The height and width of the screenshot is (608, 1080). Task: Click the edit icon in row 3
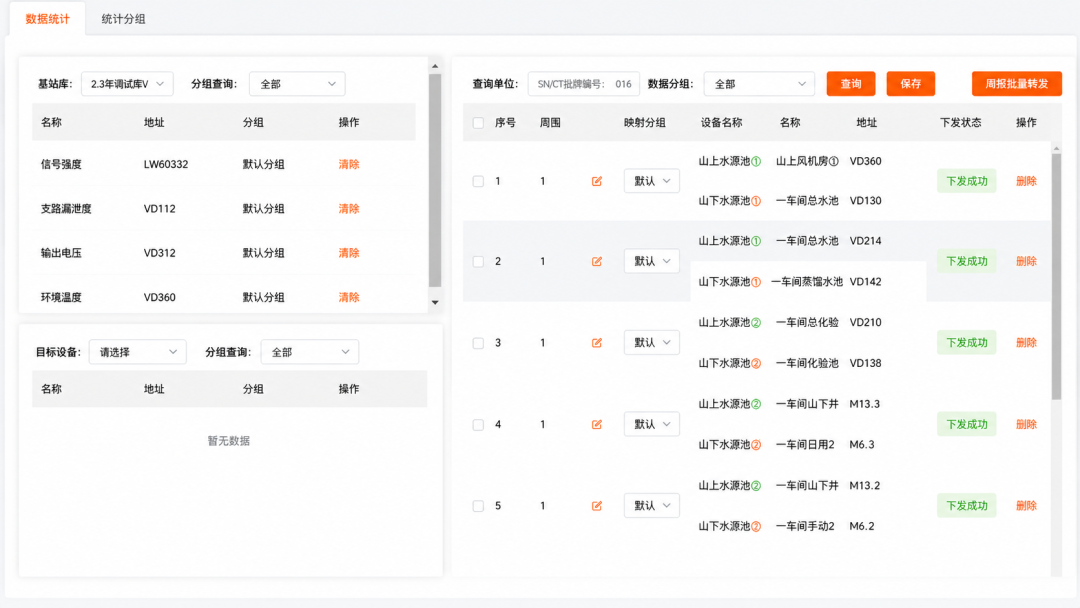(596, 342)
